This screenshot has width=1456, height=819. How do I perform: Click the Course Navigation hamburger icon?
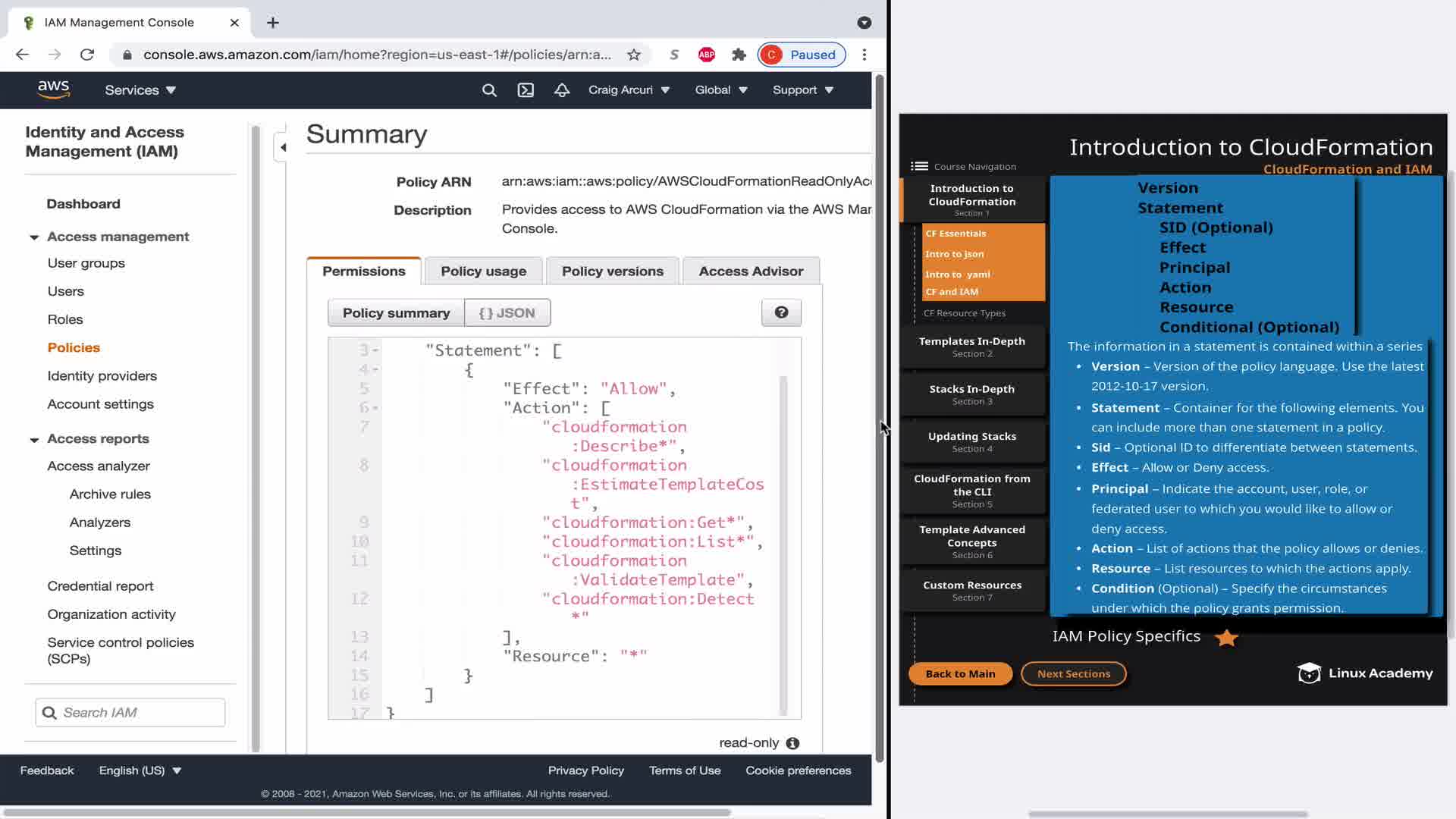tap(919, 166)
